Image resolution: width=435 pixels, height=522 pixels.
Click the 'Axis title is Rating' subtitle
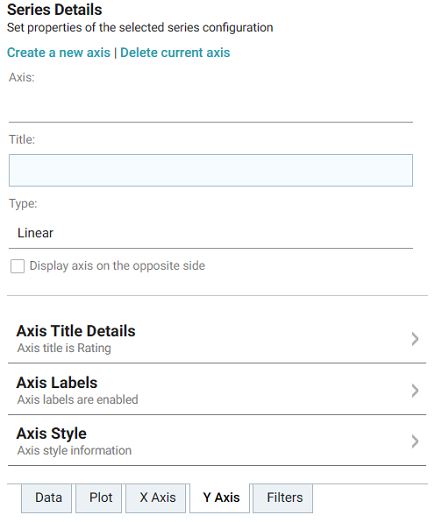[64, 348]
